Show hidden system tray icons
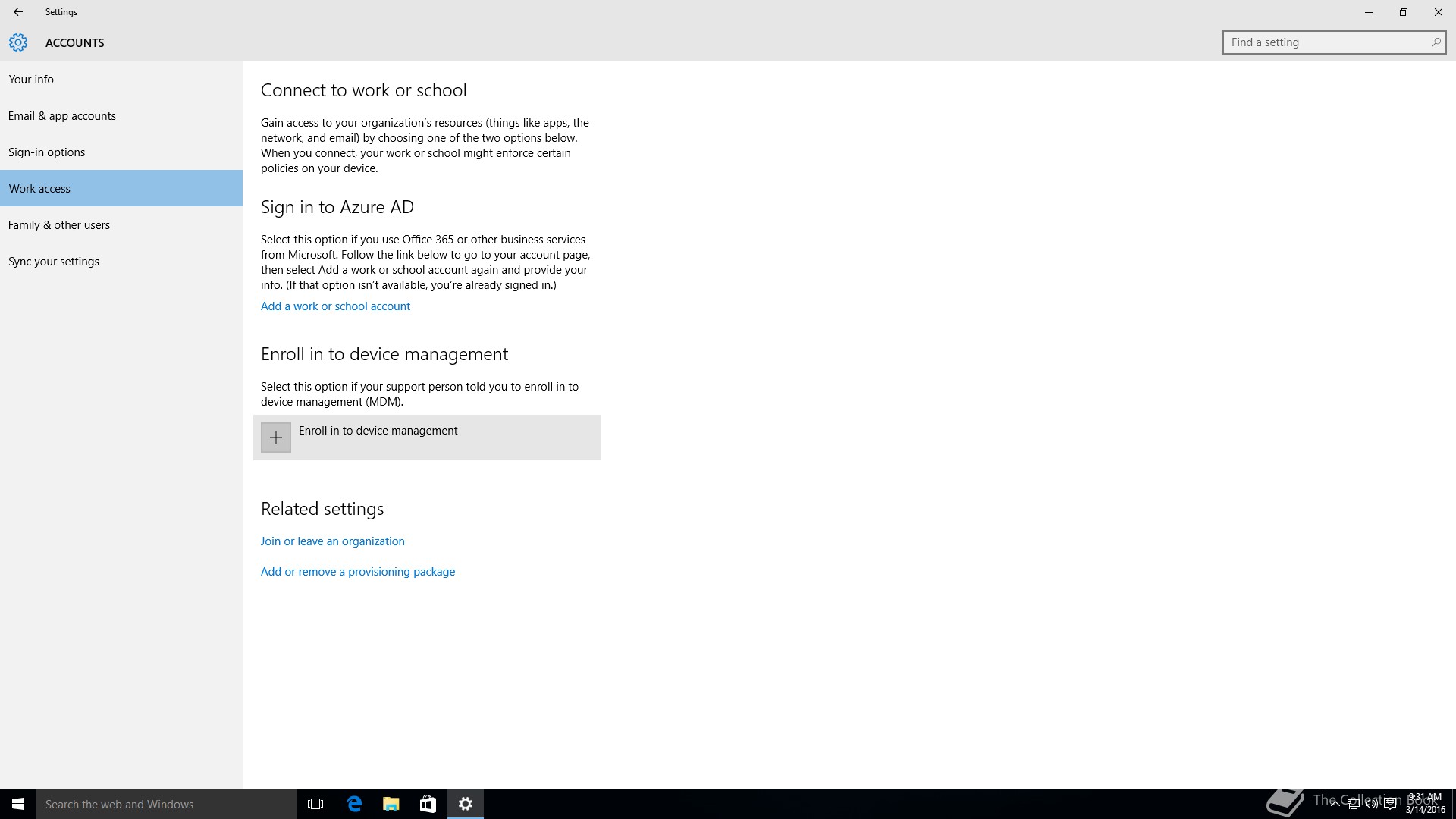This screenshot has width=1456, height=819. [1335, 805]
